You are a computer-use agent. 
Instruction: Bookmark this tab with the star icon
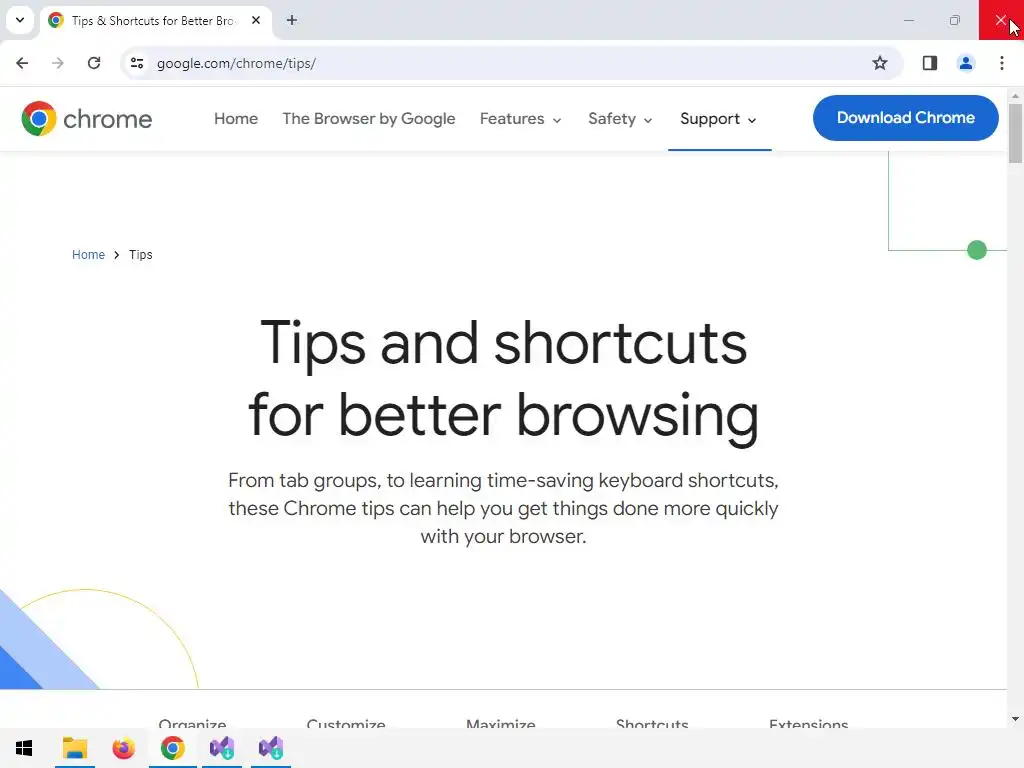[x=880, y=63]
